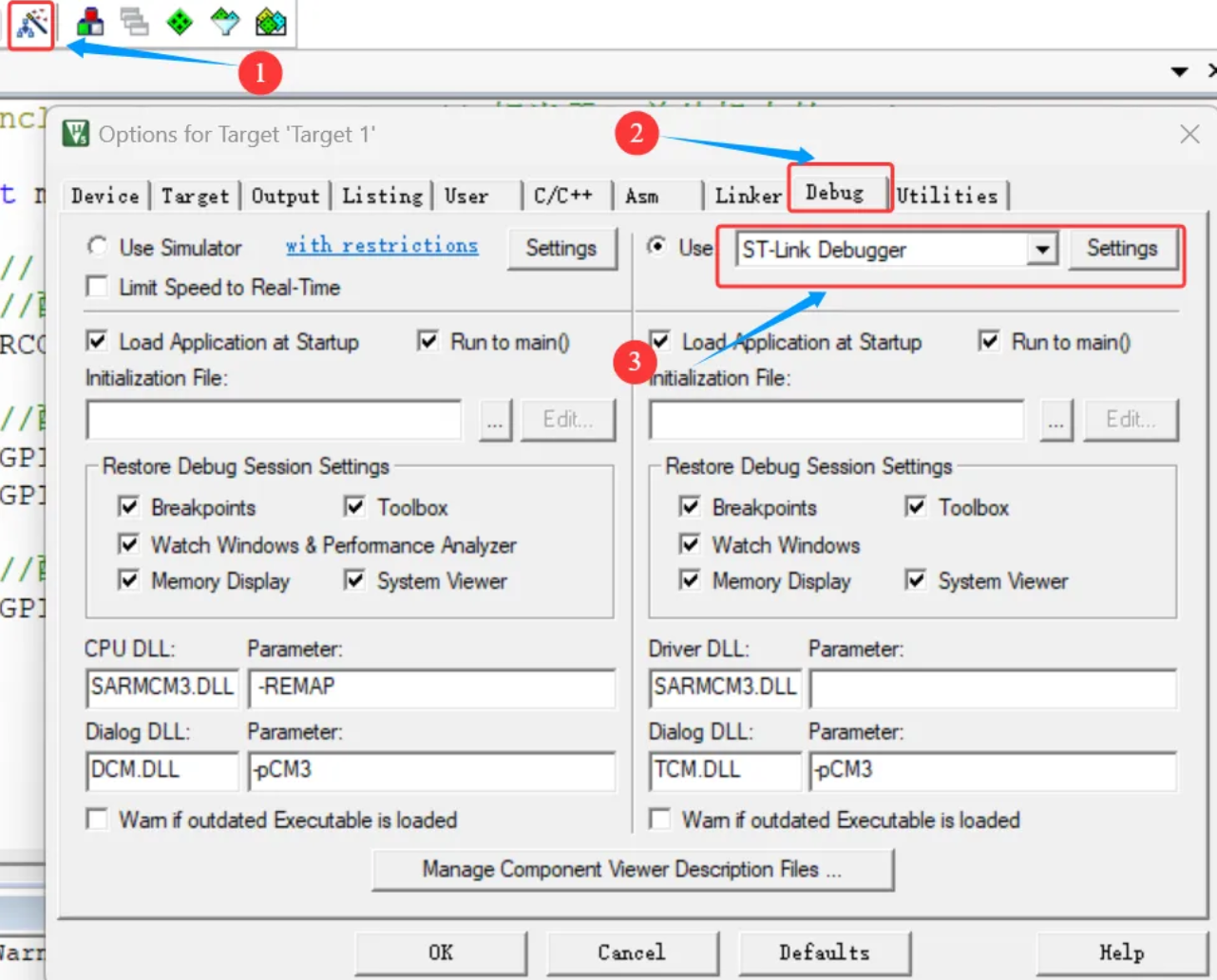Toggle debugger Load Application at Startup
The height and width of the screenshot is (980, 1217).
660,341
